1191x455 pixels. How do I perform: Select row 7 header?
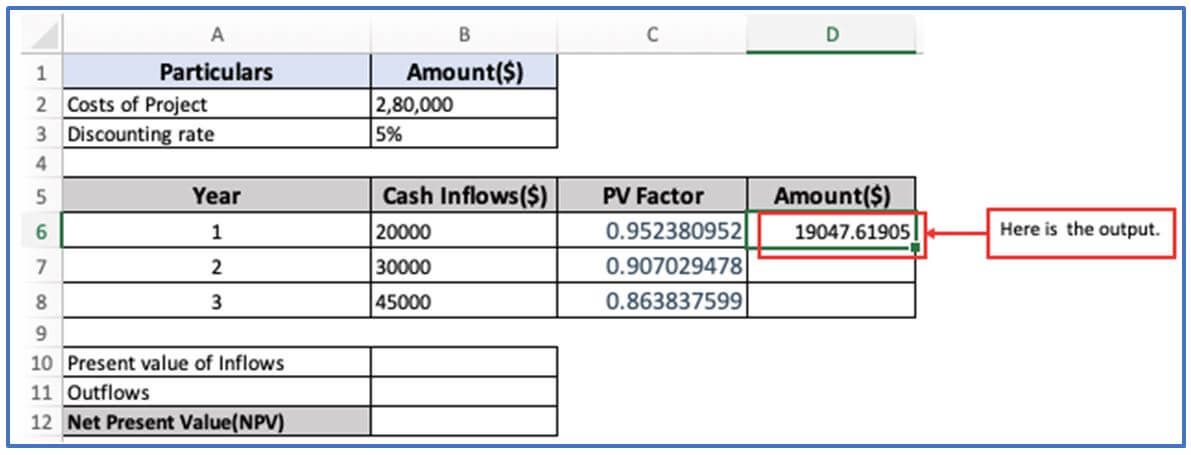click(42, 266)
